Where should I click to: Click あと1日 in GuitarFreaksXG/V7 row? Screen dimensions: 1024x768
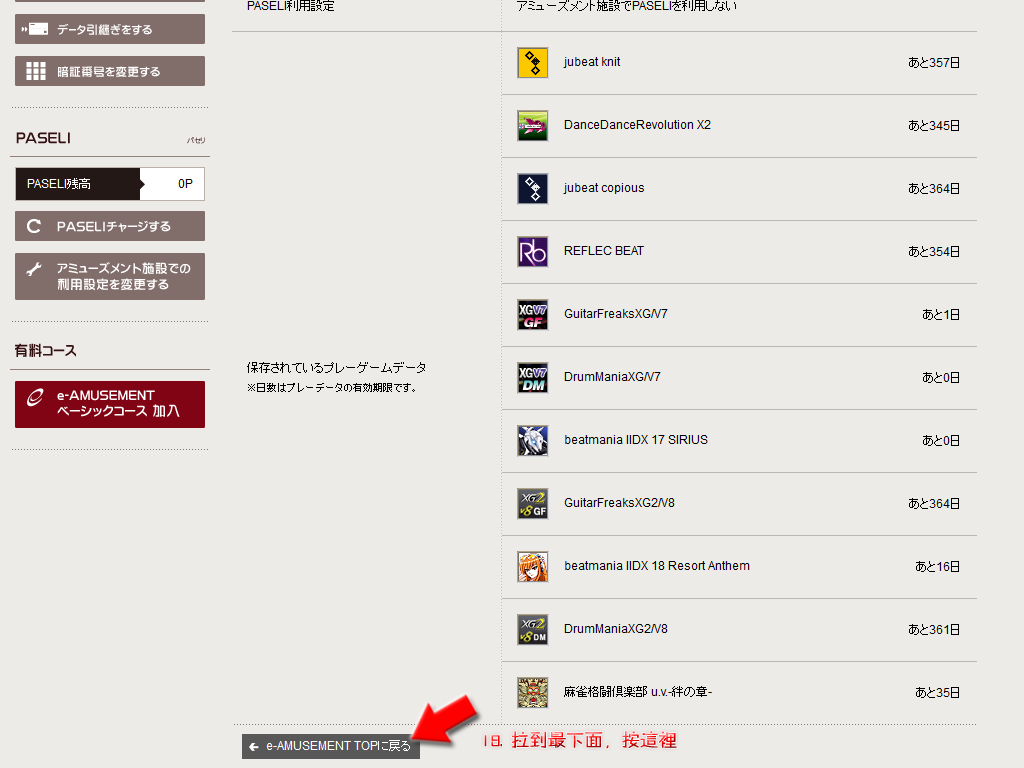pos(941,315)
